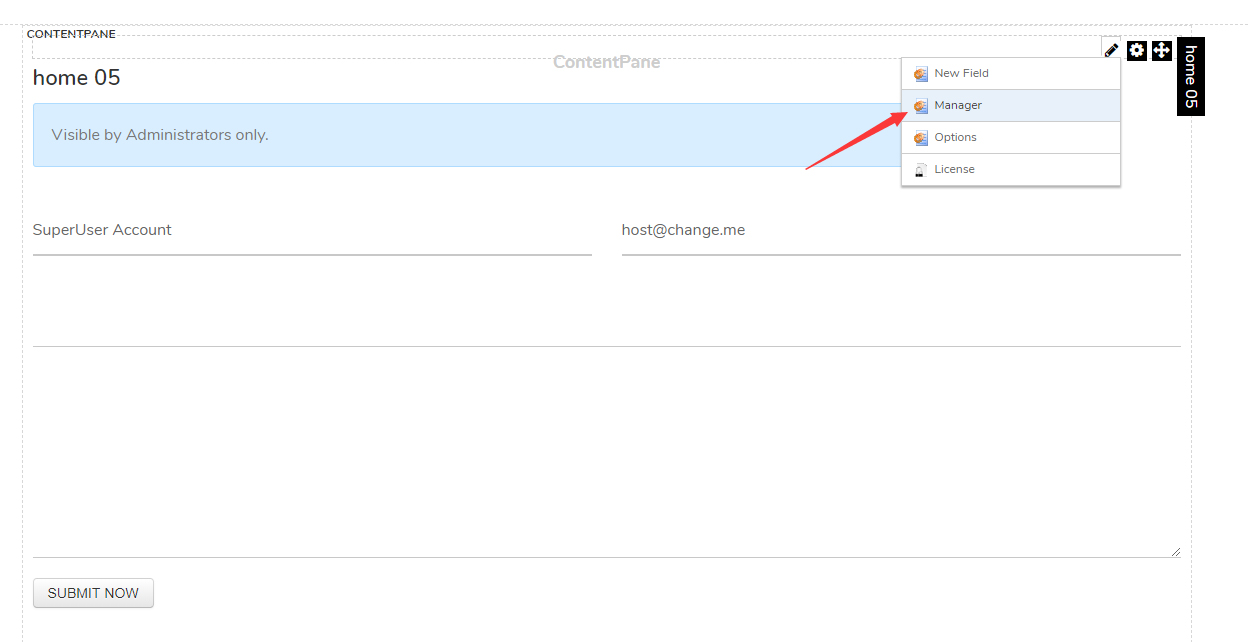
Task: Open the Options menu item
Action: coord(957,137)
